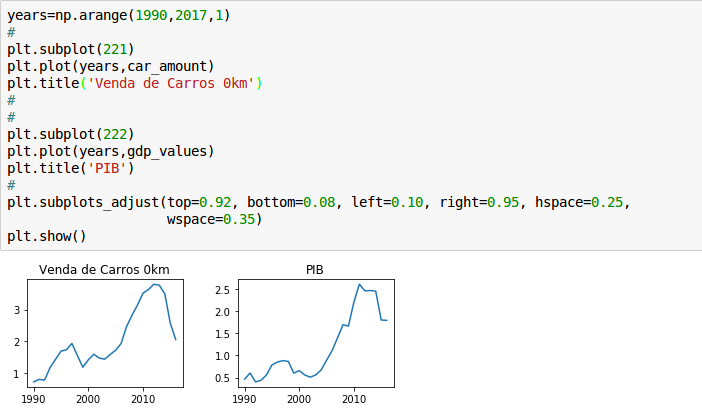Click the plt.subplots_adjust line with top=0.92
This screenshot has height=415, width=702.
point(319,202)
